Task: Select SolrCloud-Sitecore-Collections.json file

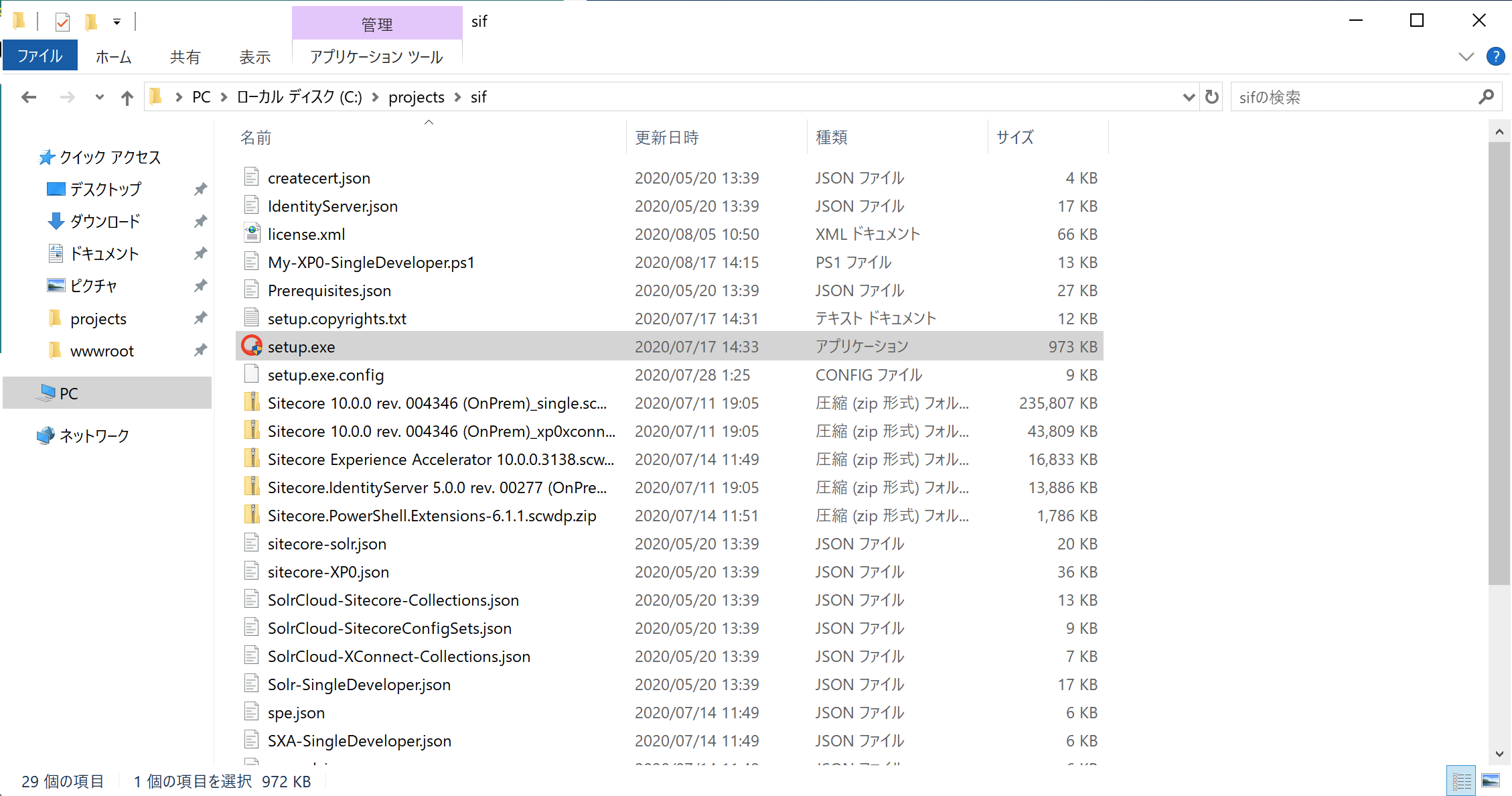Action: [x=393, y=600]
